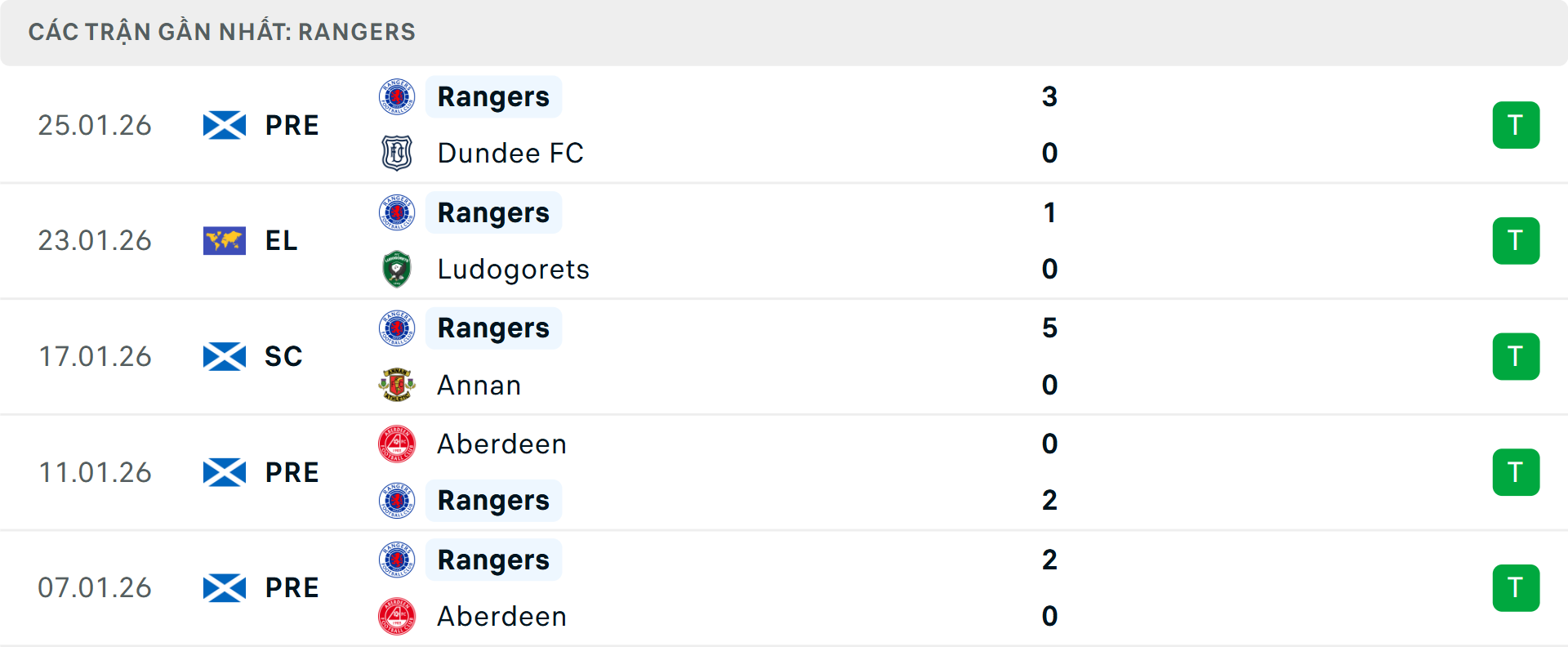This screenshot has width=1568, height=647.
Task: Click the Aberdeen logo in the 11.01.26 row
Action: click(x=397, y=444)
